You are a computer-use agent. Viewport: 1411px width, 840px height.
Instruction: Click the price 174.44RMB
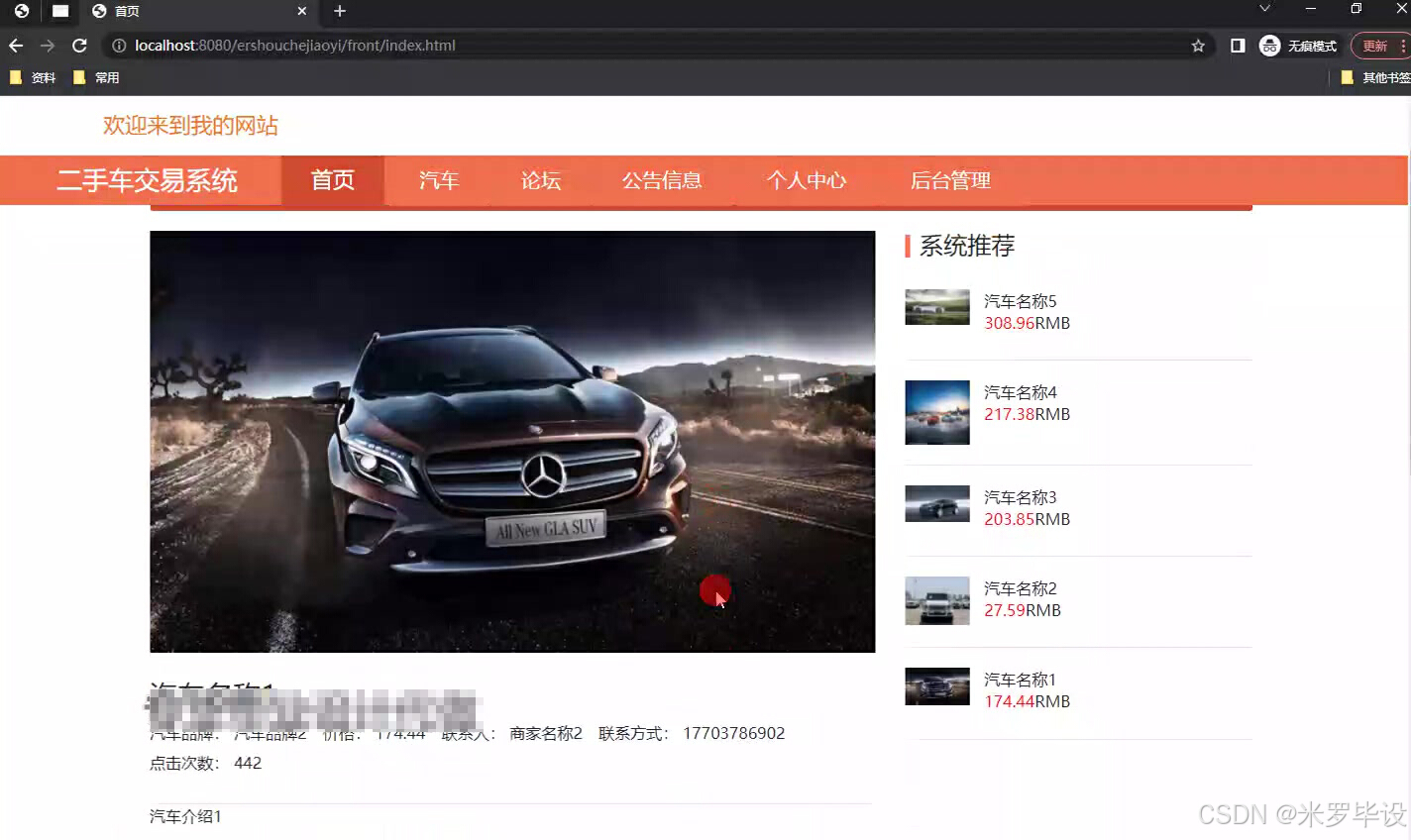click(x=1027, y=701)
